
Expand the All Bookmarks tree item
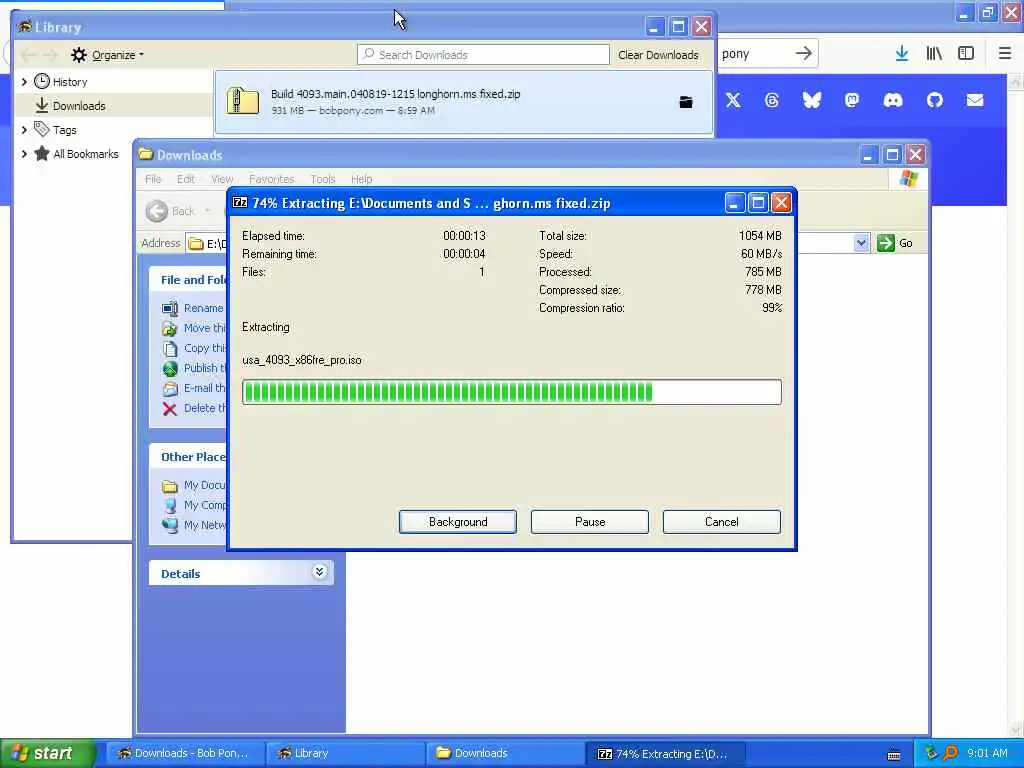[24, 154]
